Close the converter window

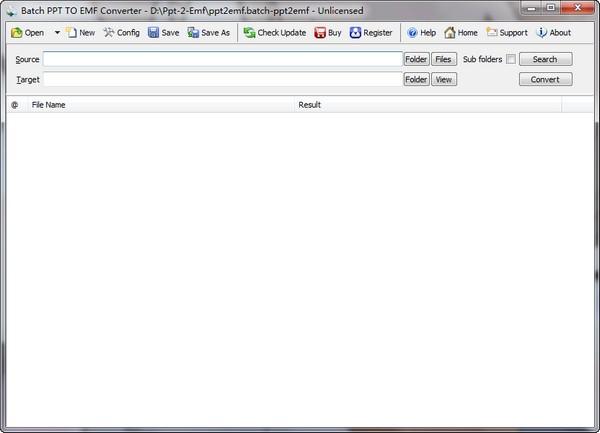click(577, 8)
